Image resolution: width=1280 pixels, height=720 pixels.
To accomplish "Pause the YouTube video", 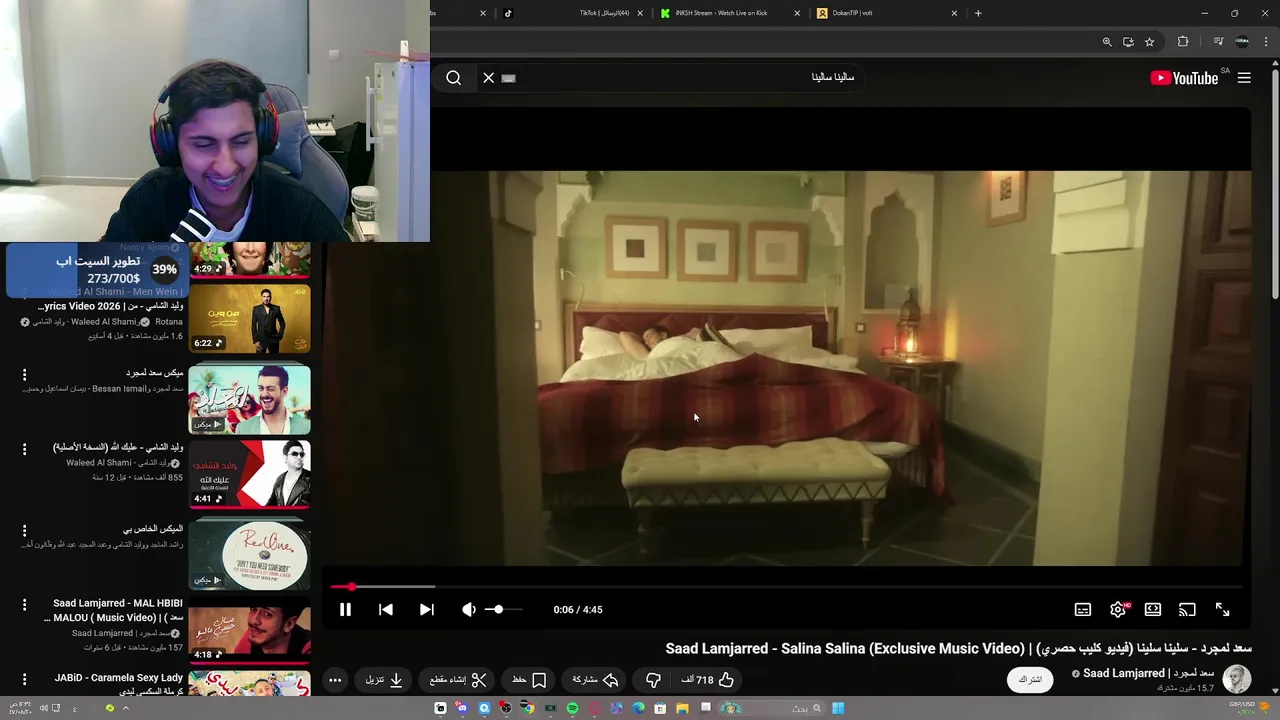I will 345,609.
